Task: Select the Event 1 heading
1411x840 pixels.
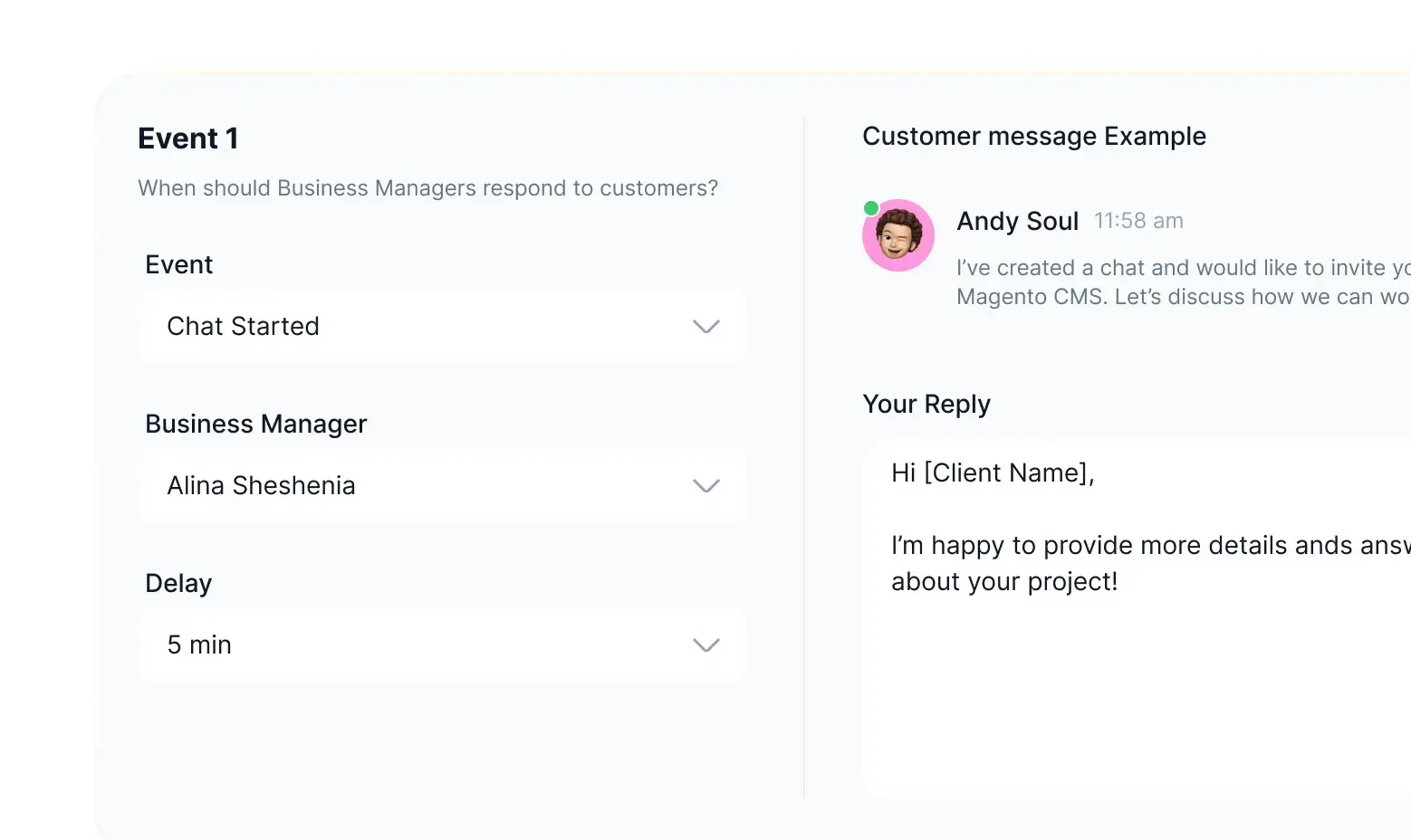Action: pyautogui.click(x=188, y=138)
